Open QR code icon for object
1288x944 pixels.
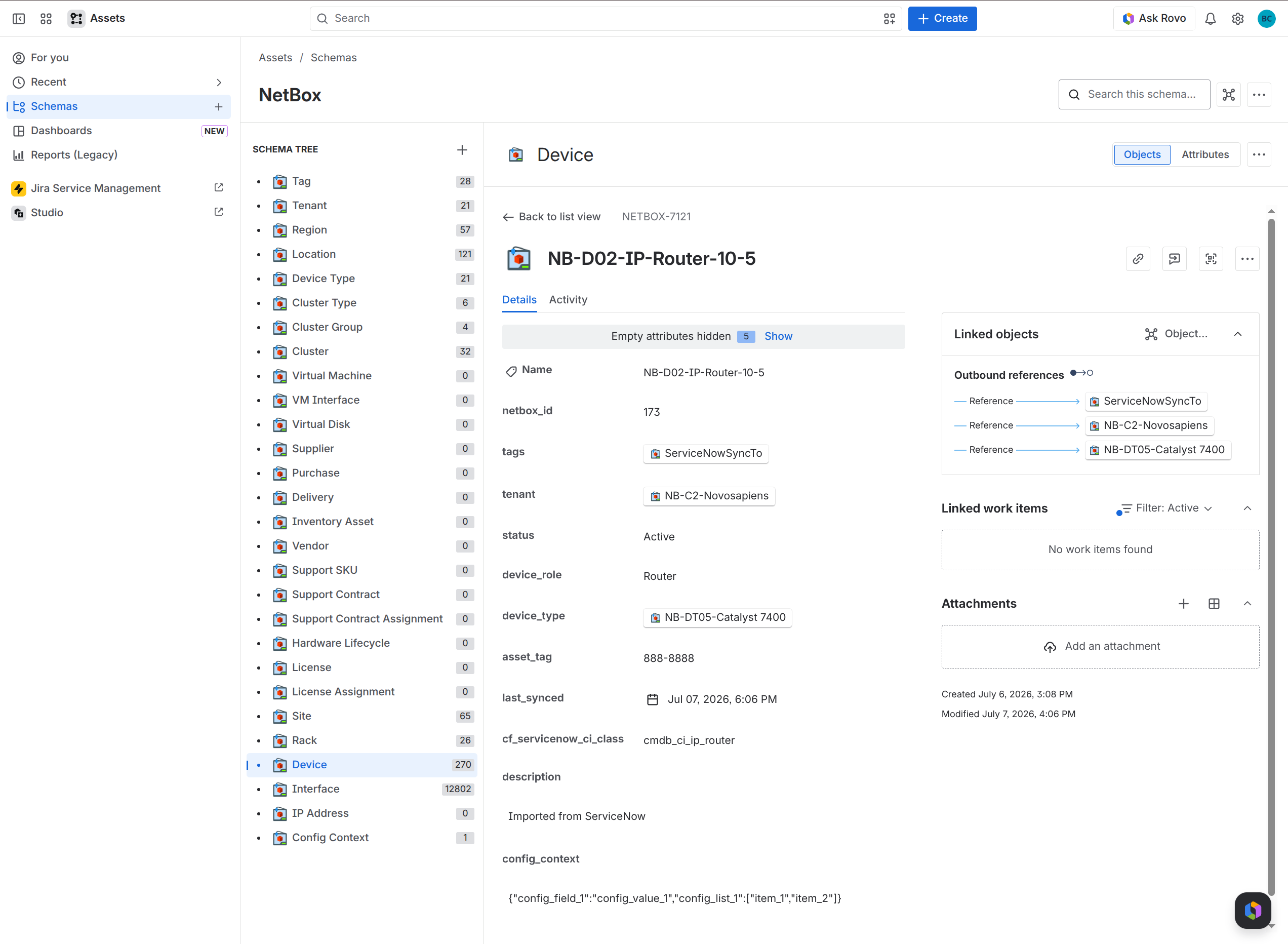[x=1211, y=259]
